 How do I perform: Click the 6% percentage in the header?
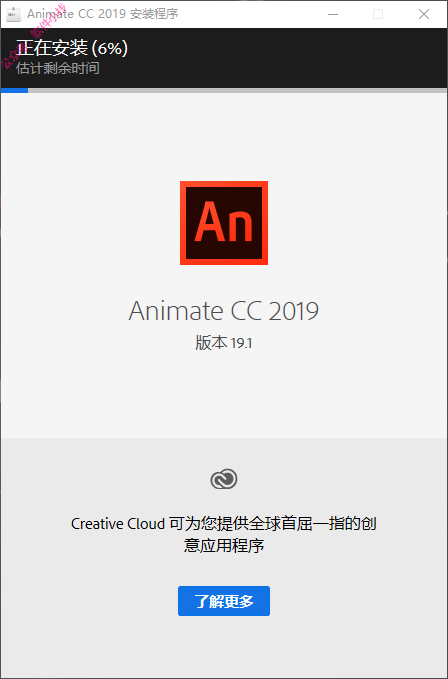[110, 48]
